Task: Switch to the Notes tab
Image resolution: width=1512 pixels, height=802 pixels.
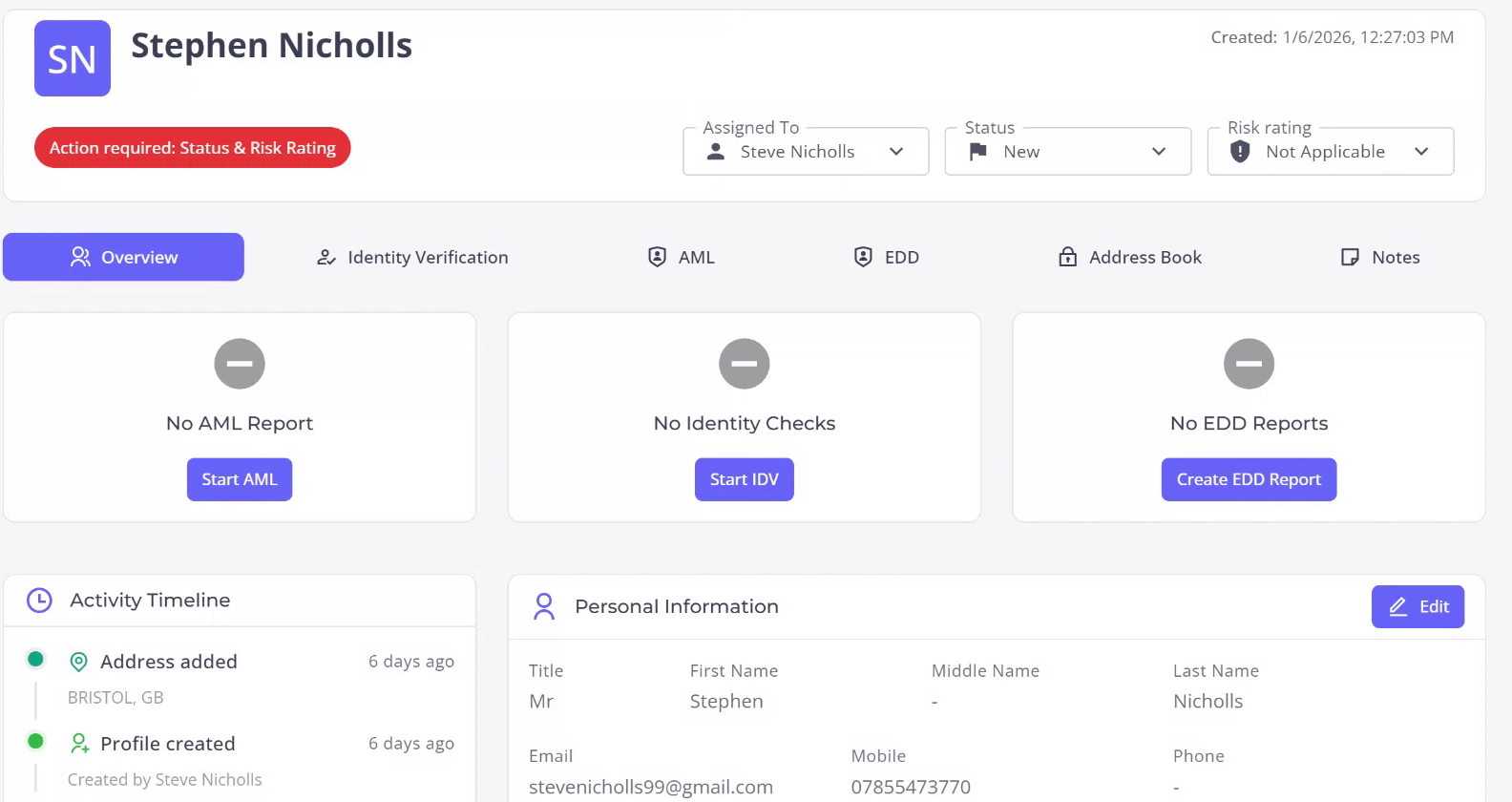Action: (x=1380, y=257)
